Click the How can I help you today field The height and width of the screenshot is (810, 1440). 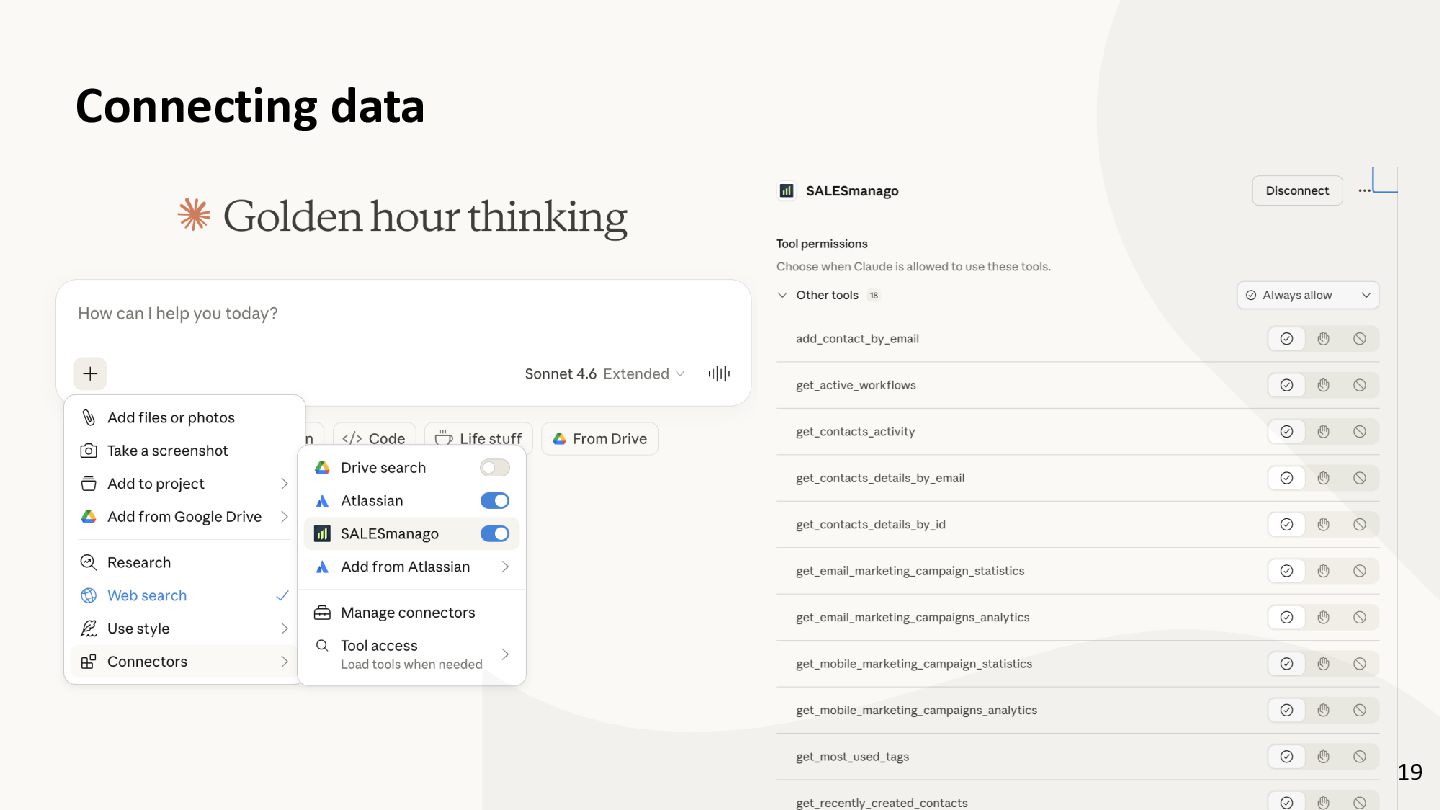click(x=403, y=314)
